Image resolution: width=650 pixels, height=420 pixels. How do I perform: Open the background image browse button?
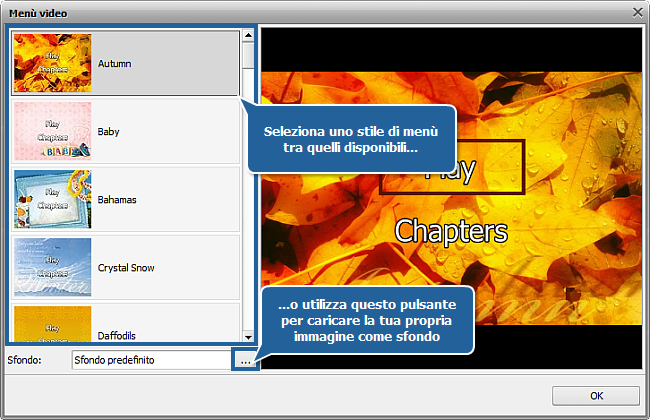(x=245, y=360)
